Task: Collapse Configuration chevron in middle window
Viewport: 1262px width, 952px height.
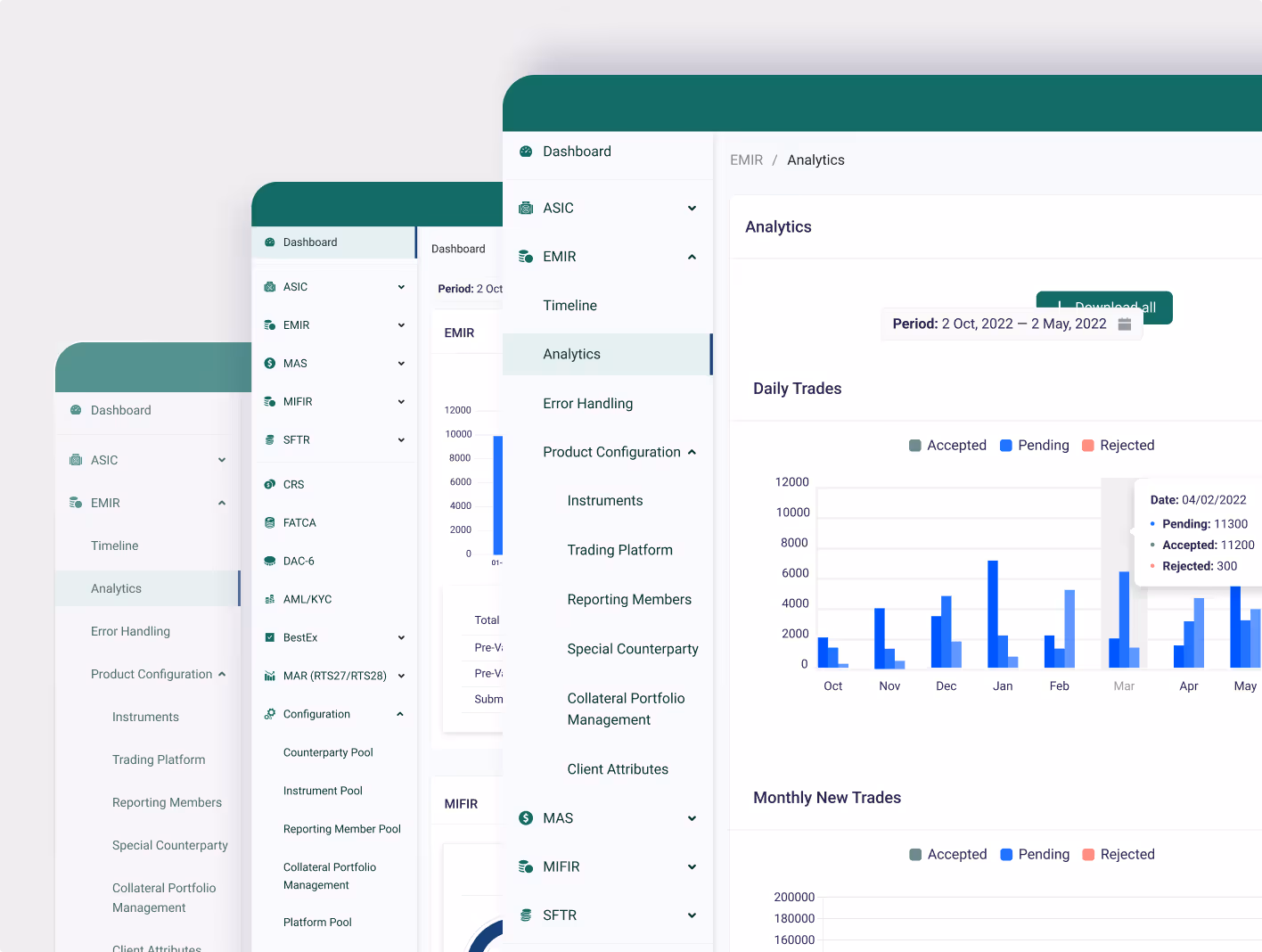Action: pos(400,715)
